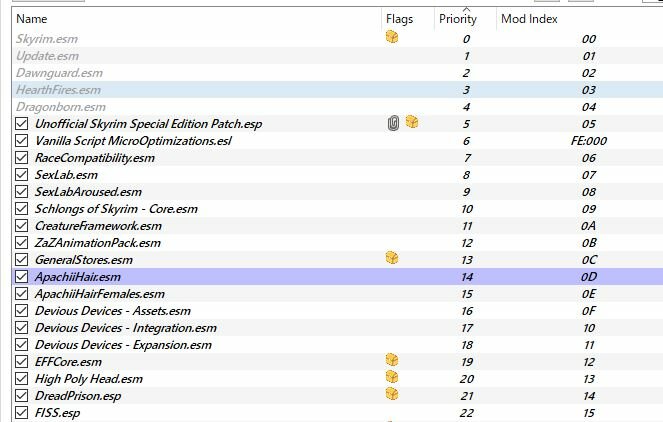Toggle Vanilla Script MicroOptimizations.esl checkbox
The width and height of the screenshot is (663, 422).
point(22,141)
